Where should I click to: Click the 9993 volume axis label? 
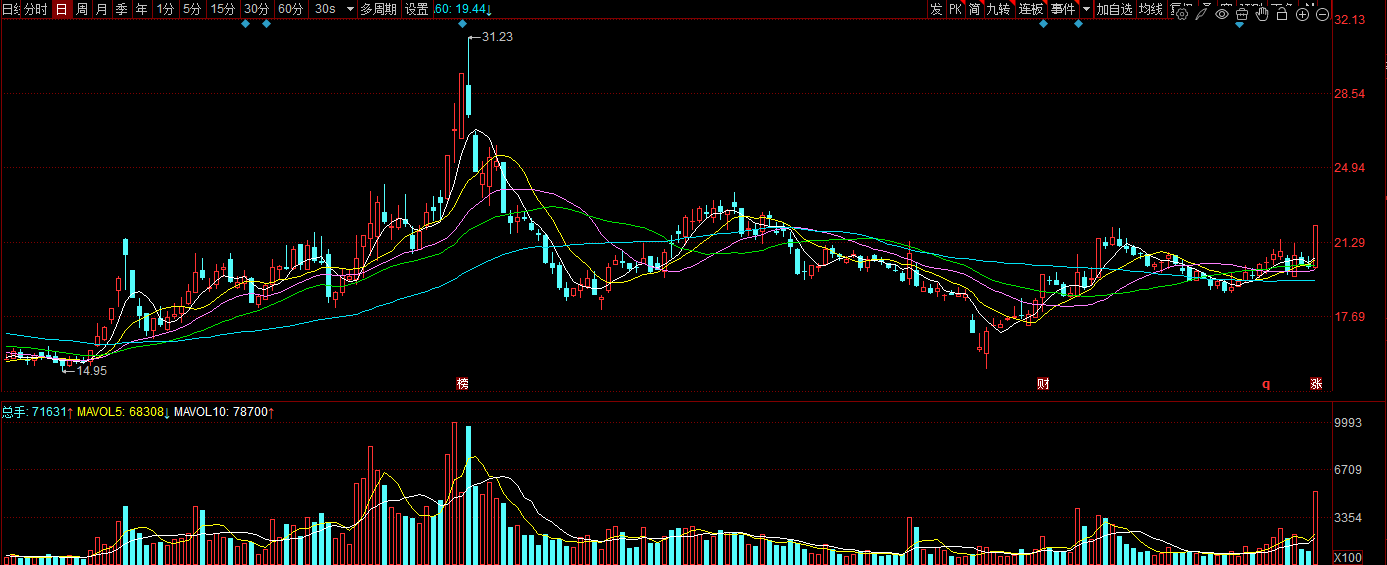[x=1349, y=424]
